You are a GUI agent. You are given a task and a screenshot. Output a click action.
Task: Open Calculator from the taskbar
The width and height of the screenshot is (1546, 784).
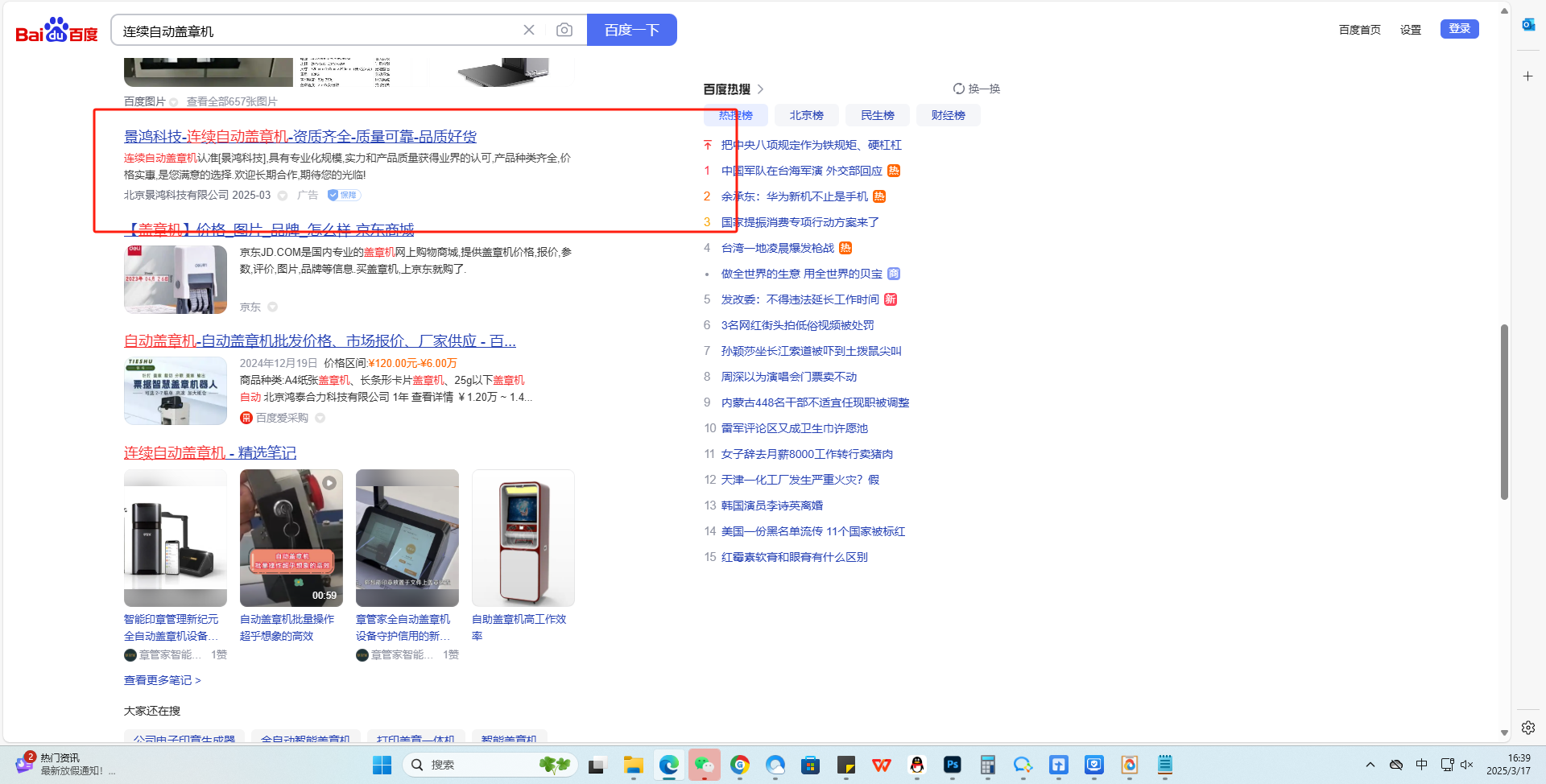(x=988, y=765)
